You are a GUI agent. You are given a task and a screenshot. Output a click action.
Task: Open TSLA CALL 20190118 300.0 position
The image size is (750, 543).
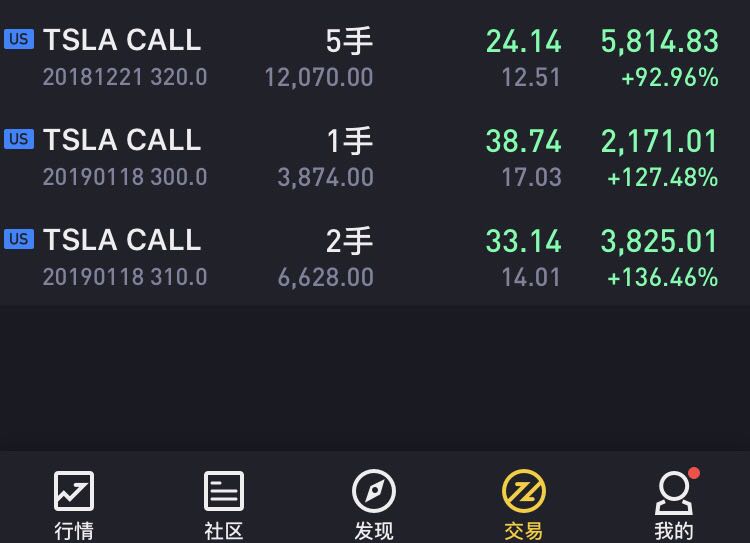(375, 157)
